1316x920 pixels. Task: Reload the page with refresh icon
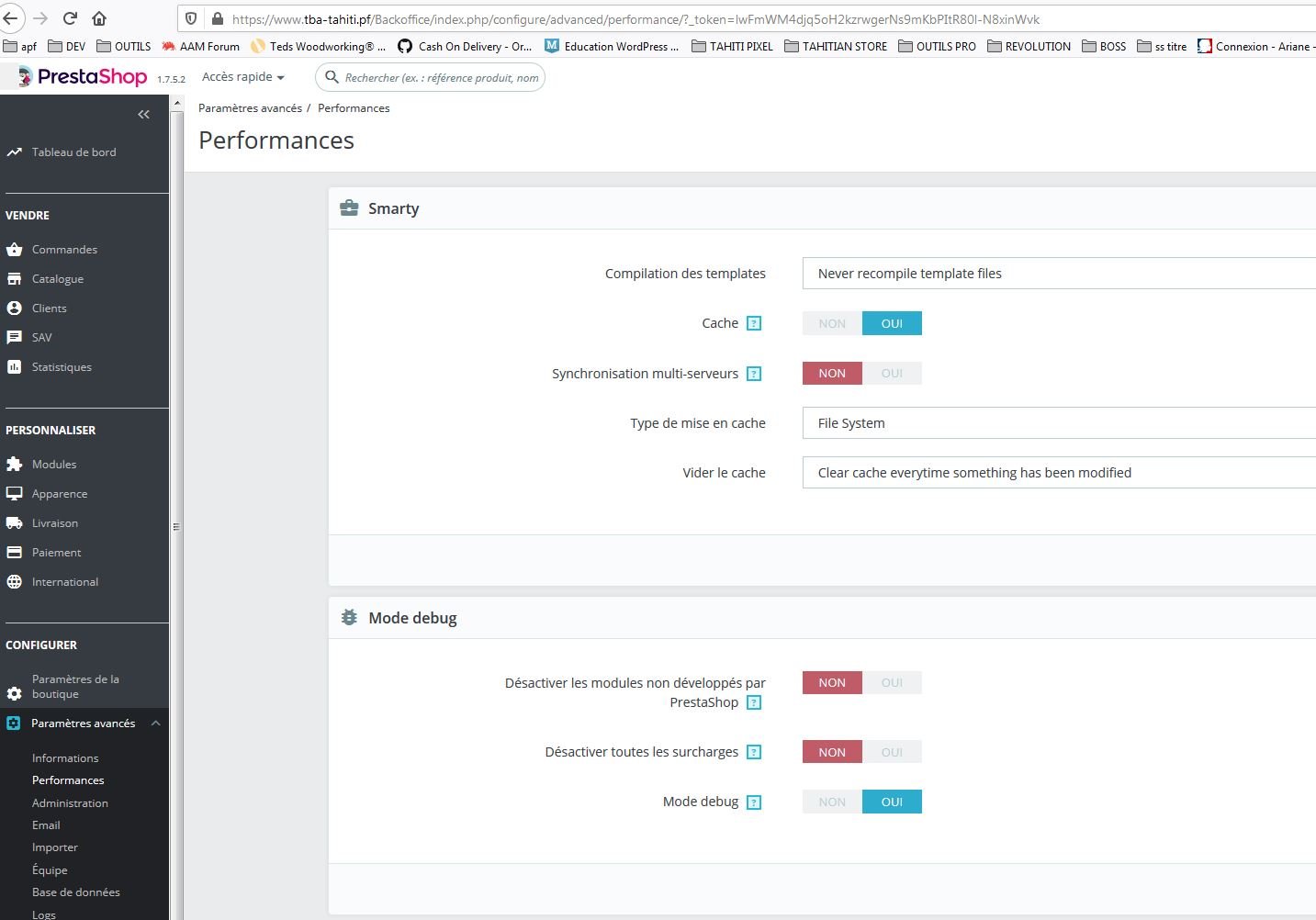point(70,18)
